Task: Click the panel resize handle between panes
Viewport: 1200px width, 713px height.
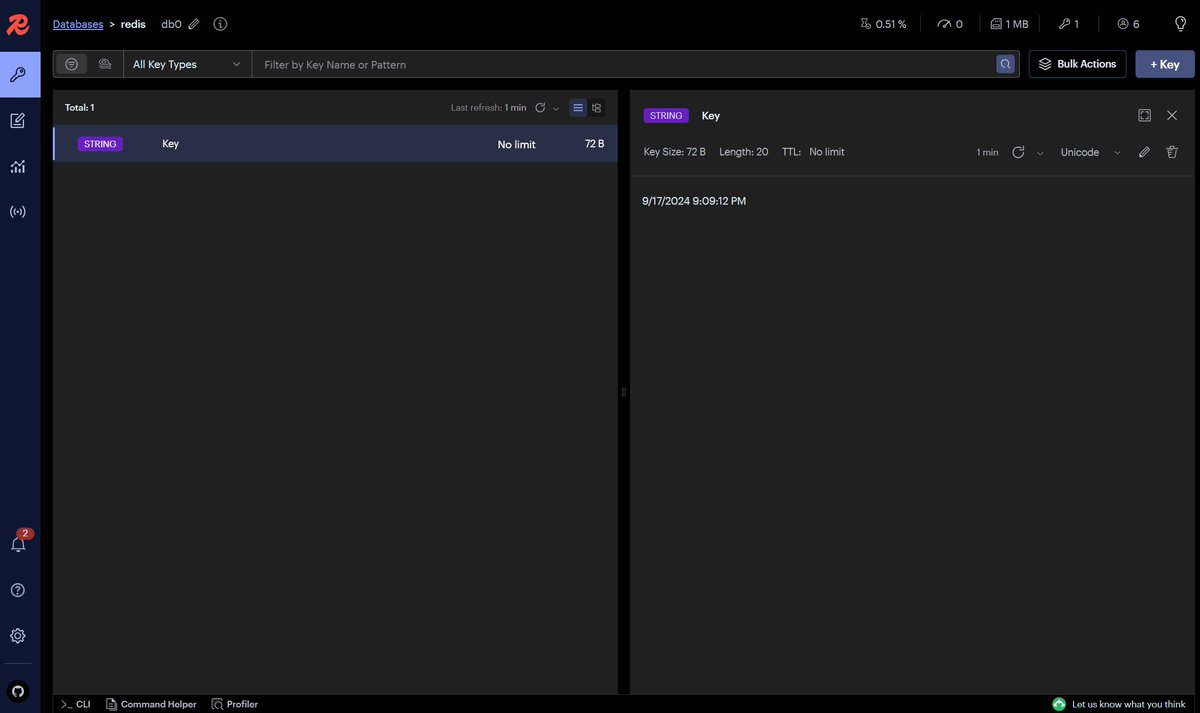Action: click(624, 392)
